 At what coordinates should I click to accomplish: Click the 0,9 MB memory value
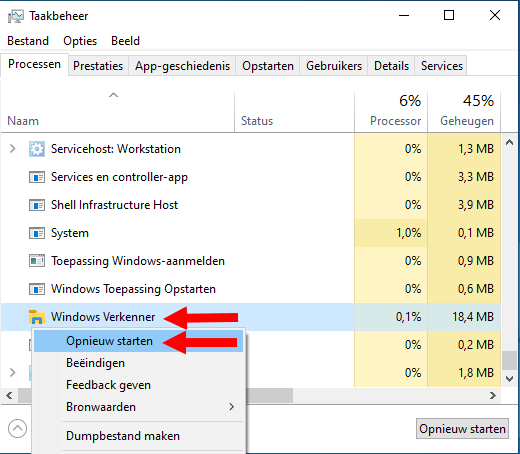pyautogui.click(x=476, y=261)
